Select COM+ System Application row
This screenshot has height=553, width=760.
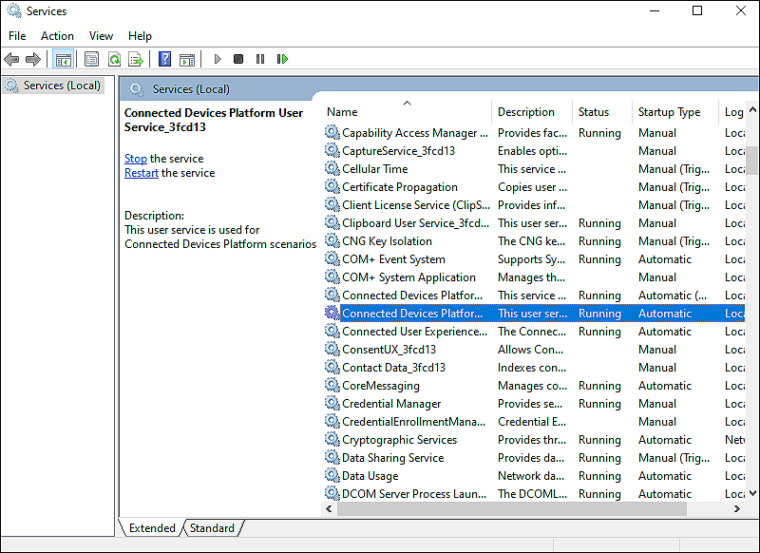pyautogui.click(x=533, y=277)
